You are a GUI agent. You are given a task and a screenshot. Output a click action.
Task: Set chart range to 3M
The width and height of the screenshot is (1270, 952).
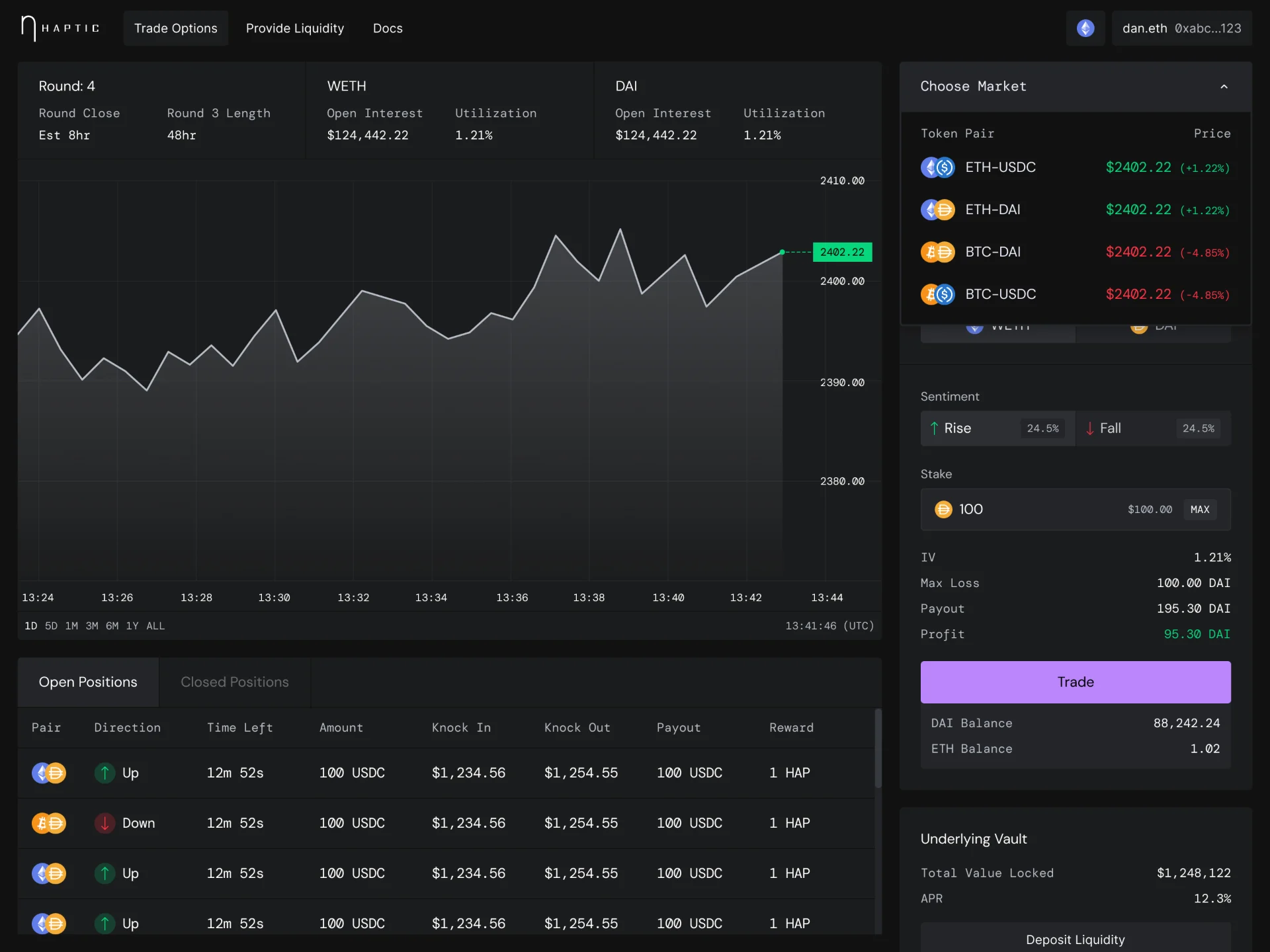point(92,626)
